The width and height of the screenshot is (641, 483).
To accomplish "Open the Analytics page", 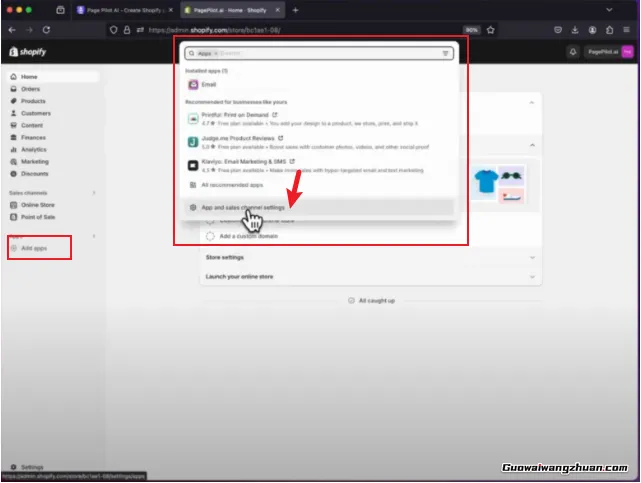I will (33, 149).
